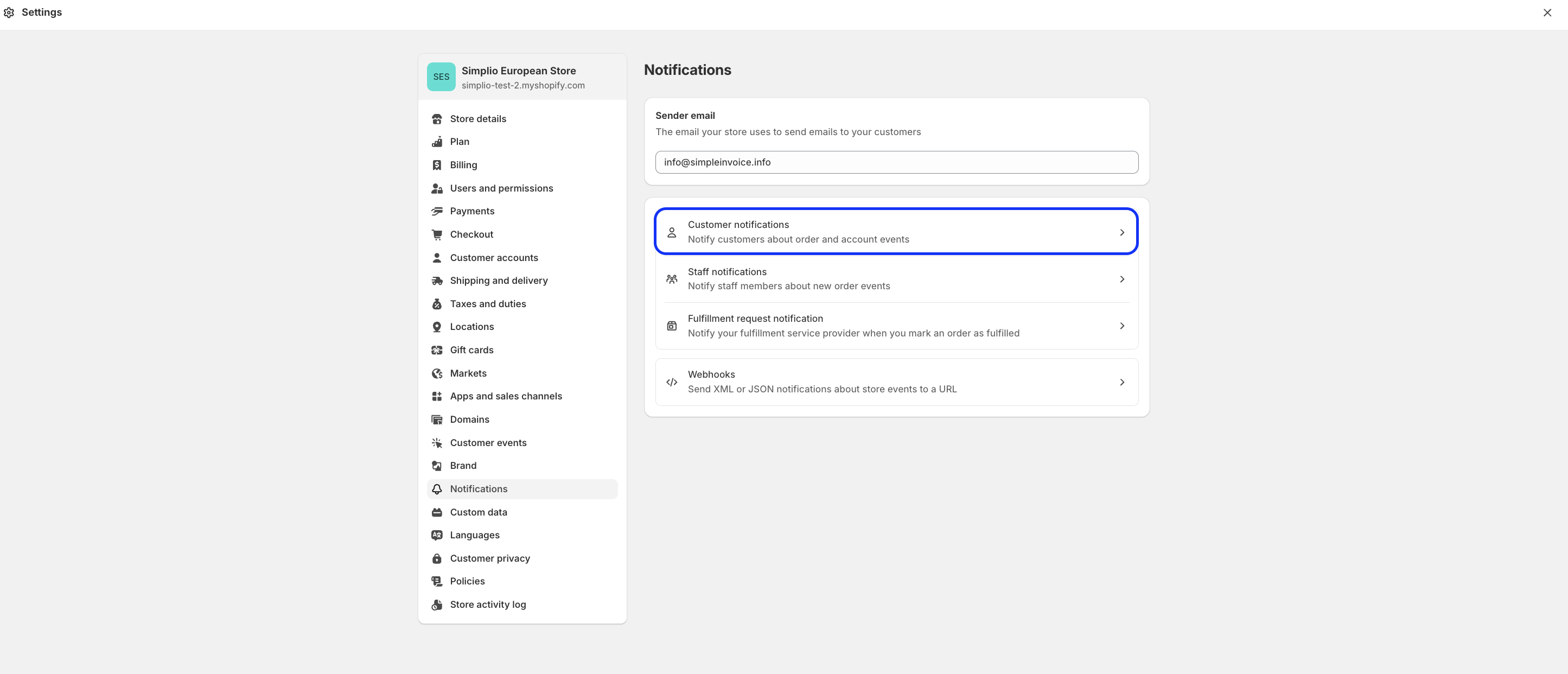Close the Settings window
Viewport: 1568px width, 674px height.
(1547, 13)
